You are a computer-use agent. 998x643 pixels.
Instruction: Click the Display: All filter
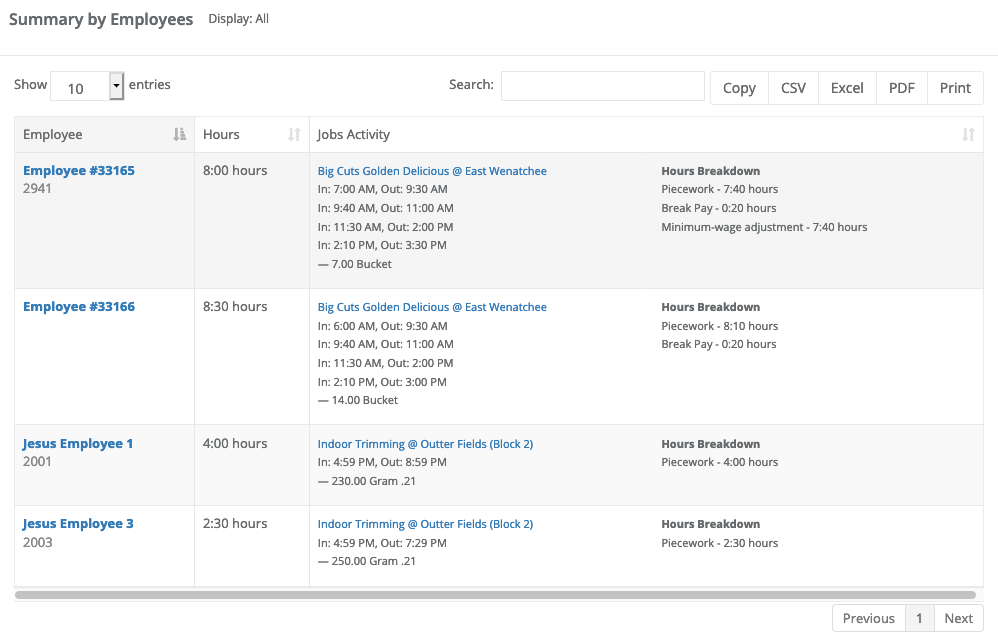(x=239, y=19)
